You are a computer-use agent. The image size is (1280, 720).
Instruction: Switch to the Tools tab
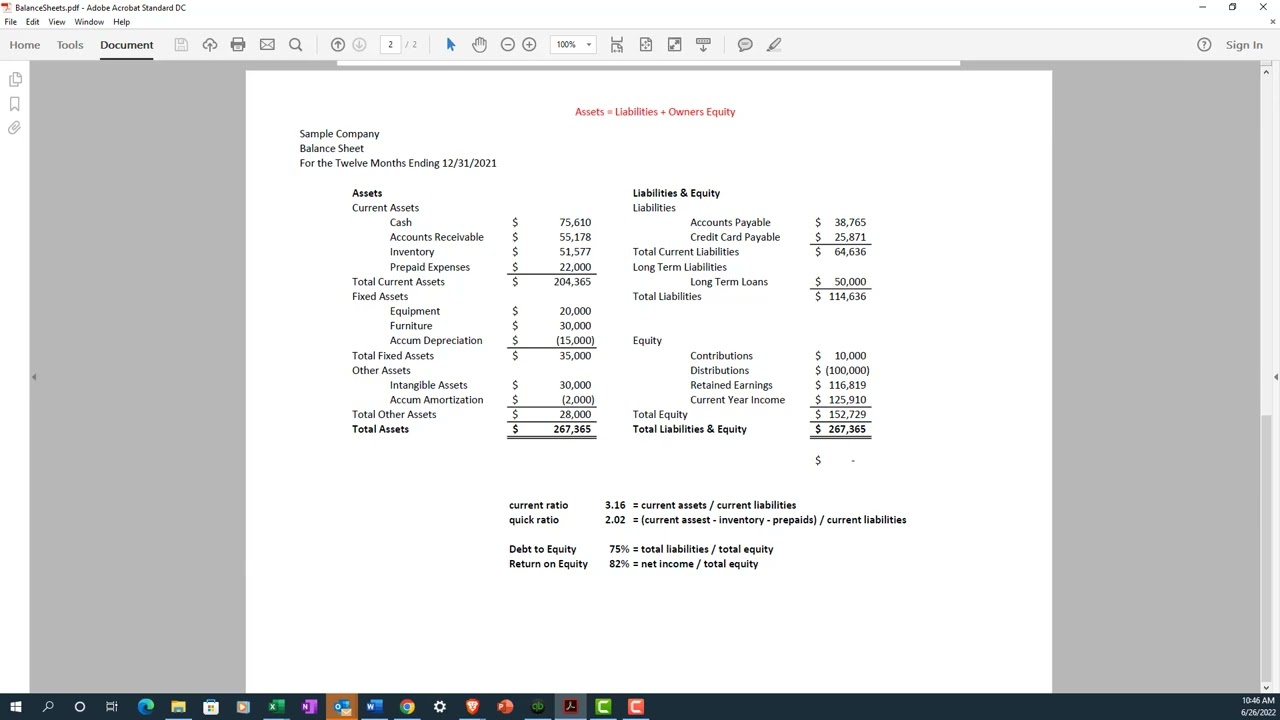tap(70, 45)
